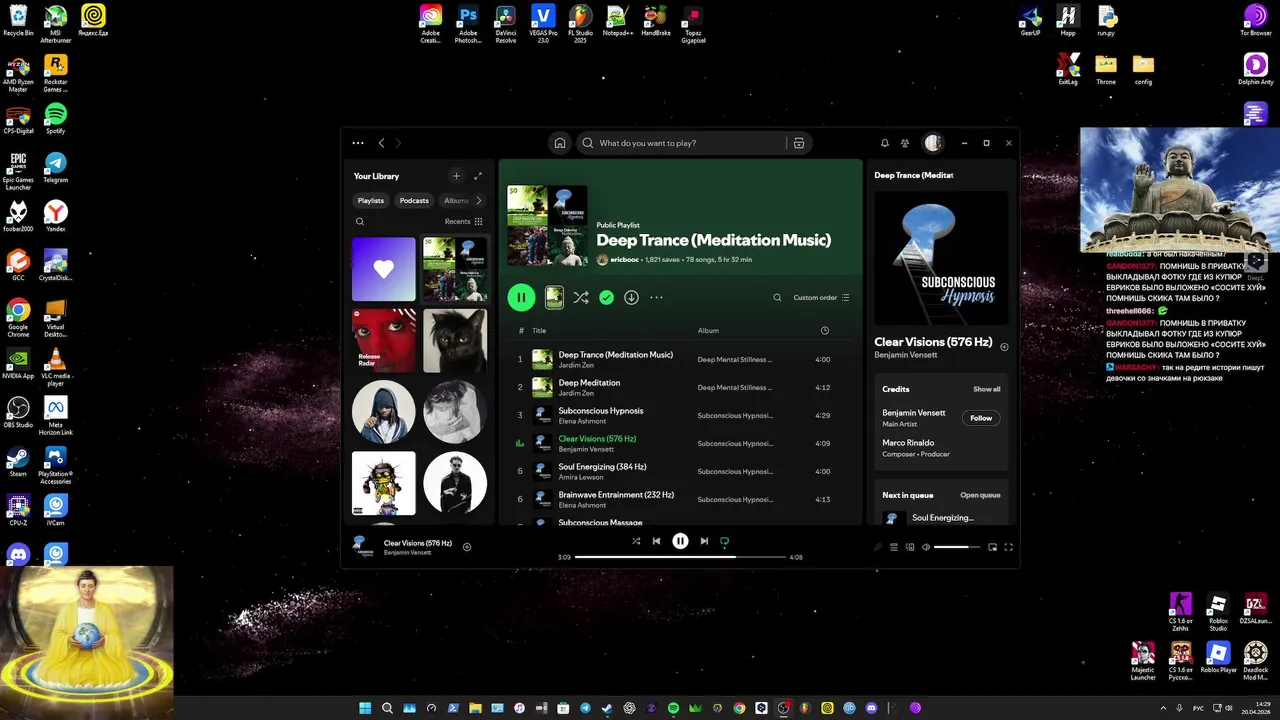Follow Benjamin Vensett
The width and height of the screenshot is (1280, 720).
(981, 418)
